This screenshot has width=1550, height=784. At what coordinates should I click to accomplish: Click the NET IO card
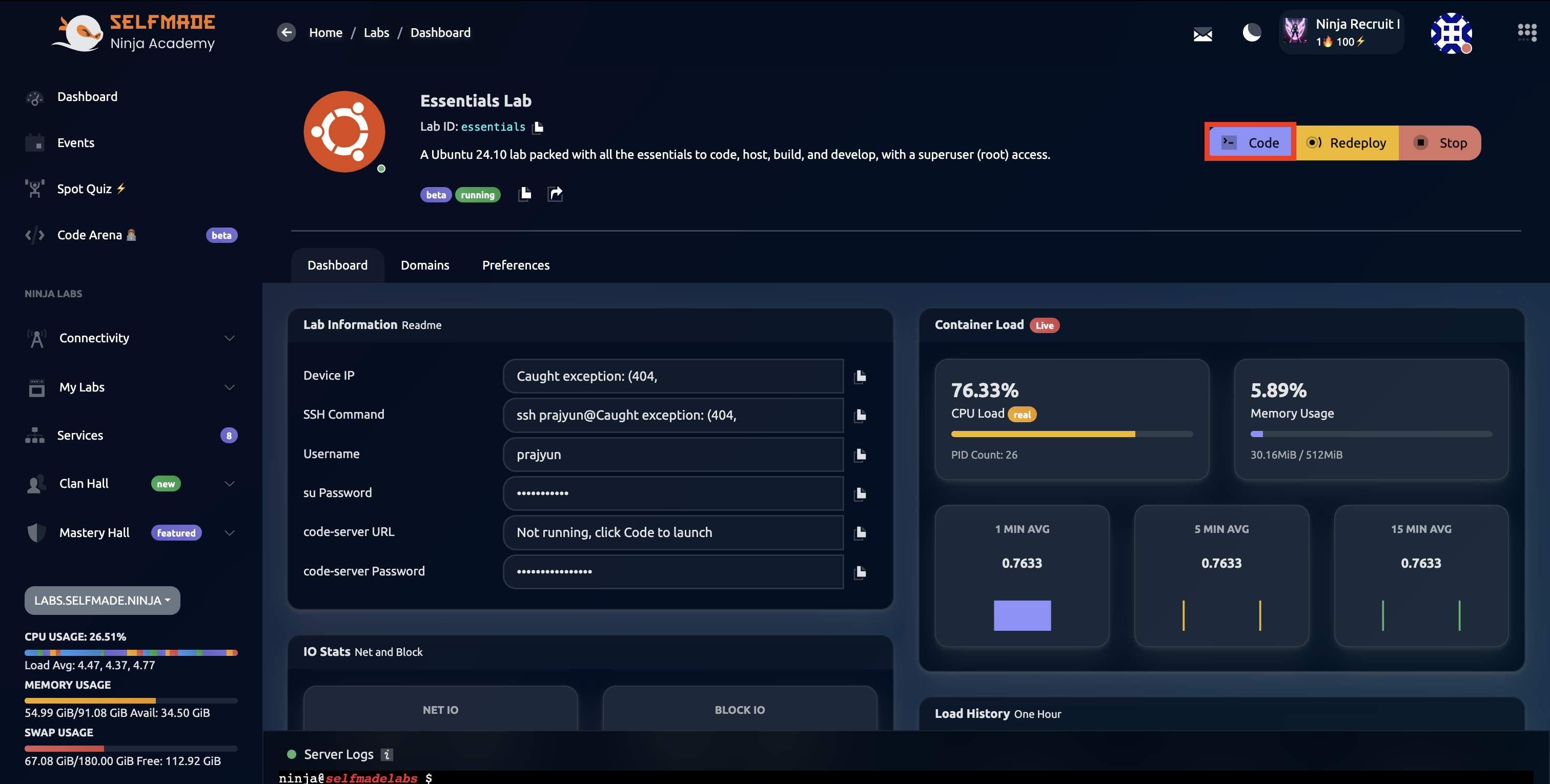440,709
